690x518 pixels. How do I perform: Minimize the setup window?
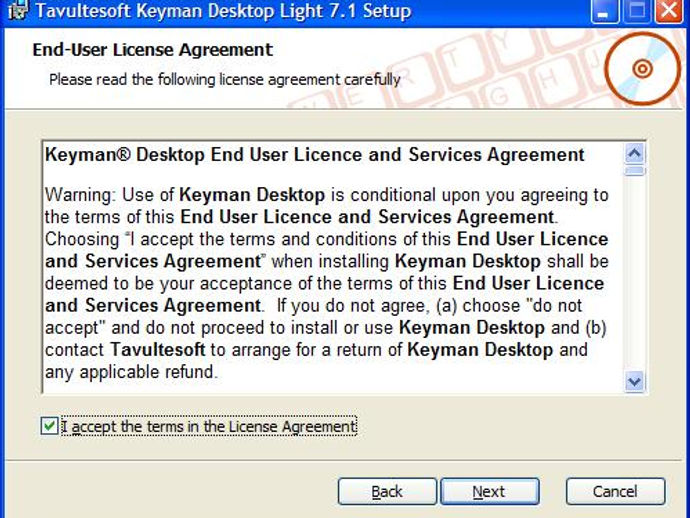pyautogui.click(x=605, y=11)
